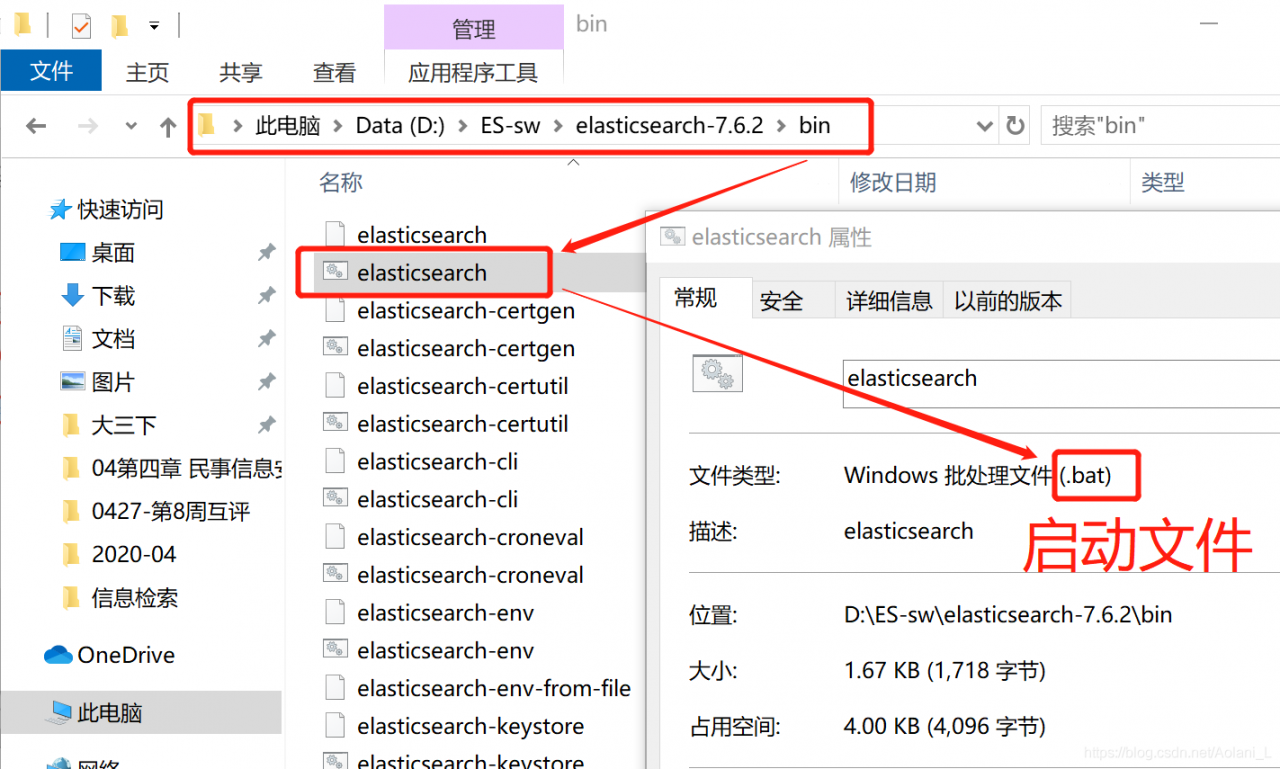Image resolution: width=1280 pixels, height=769 pixels.
Task: Open 文档 in quick access
Action: 113,339
